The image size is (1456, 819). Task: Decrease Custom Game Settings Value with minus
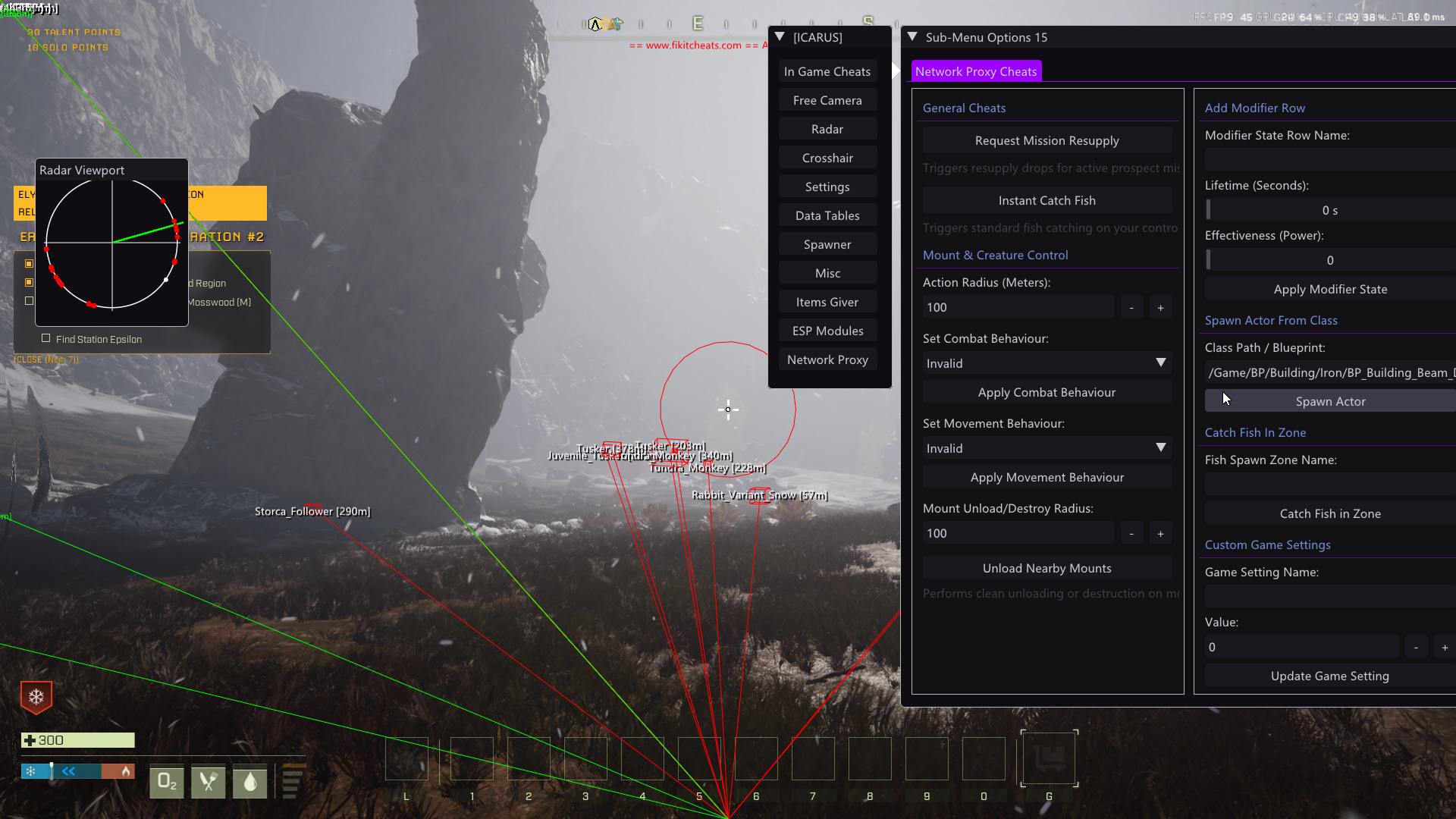1416,647
